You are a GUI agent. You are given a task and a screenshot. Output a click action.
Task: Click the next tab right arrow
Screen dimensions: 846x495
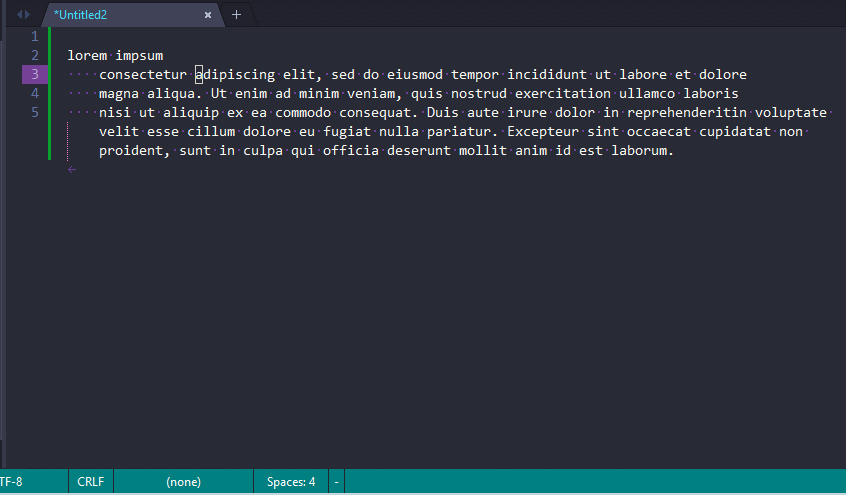click(28, 14)
